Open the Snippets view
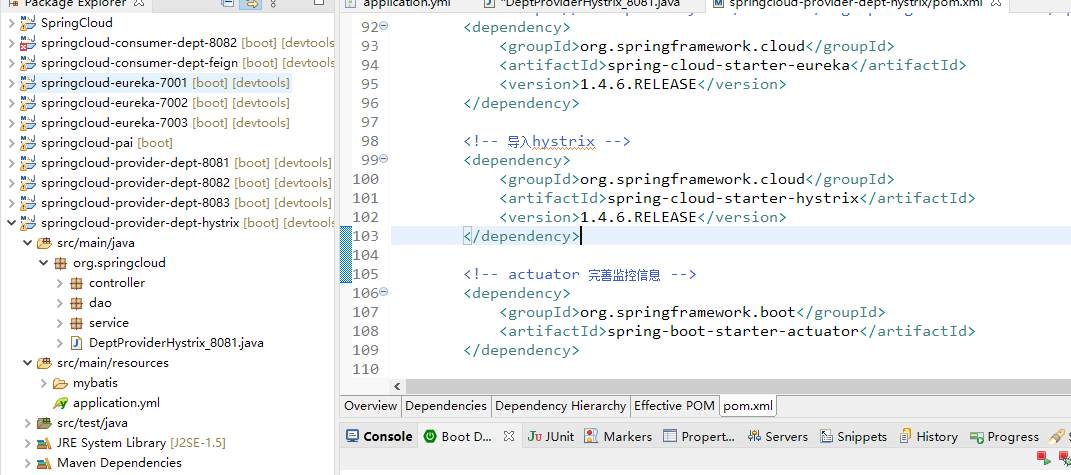 [853, 436]
